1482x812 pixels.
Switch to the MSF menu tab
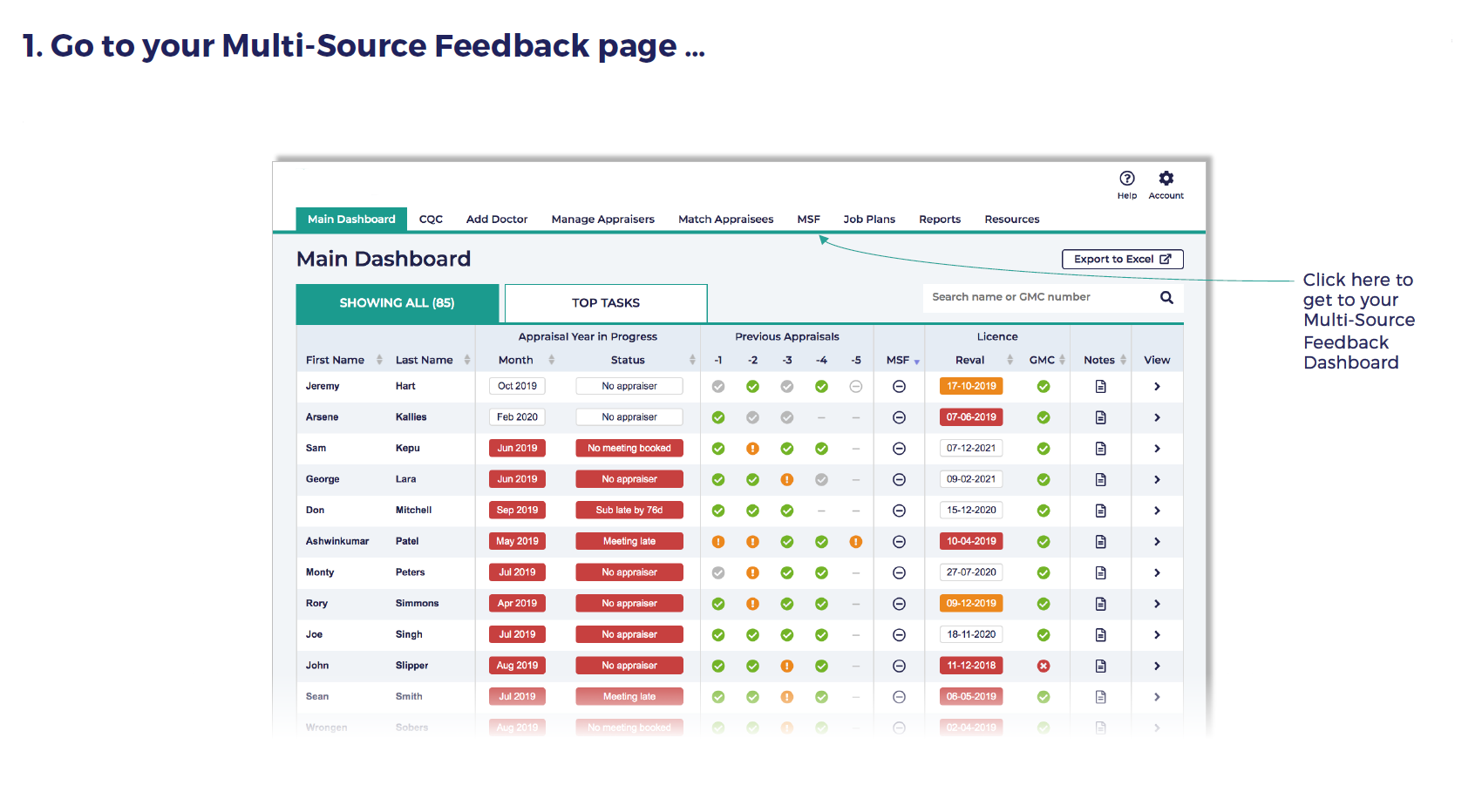point(808,220)
